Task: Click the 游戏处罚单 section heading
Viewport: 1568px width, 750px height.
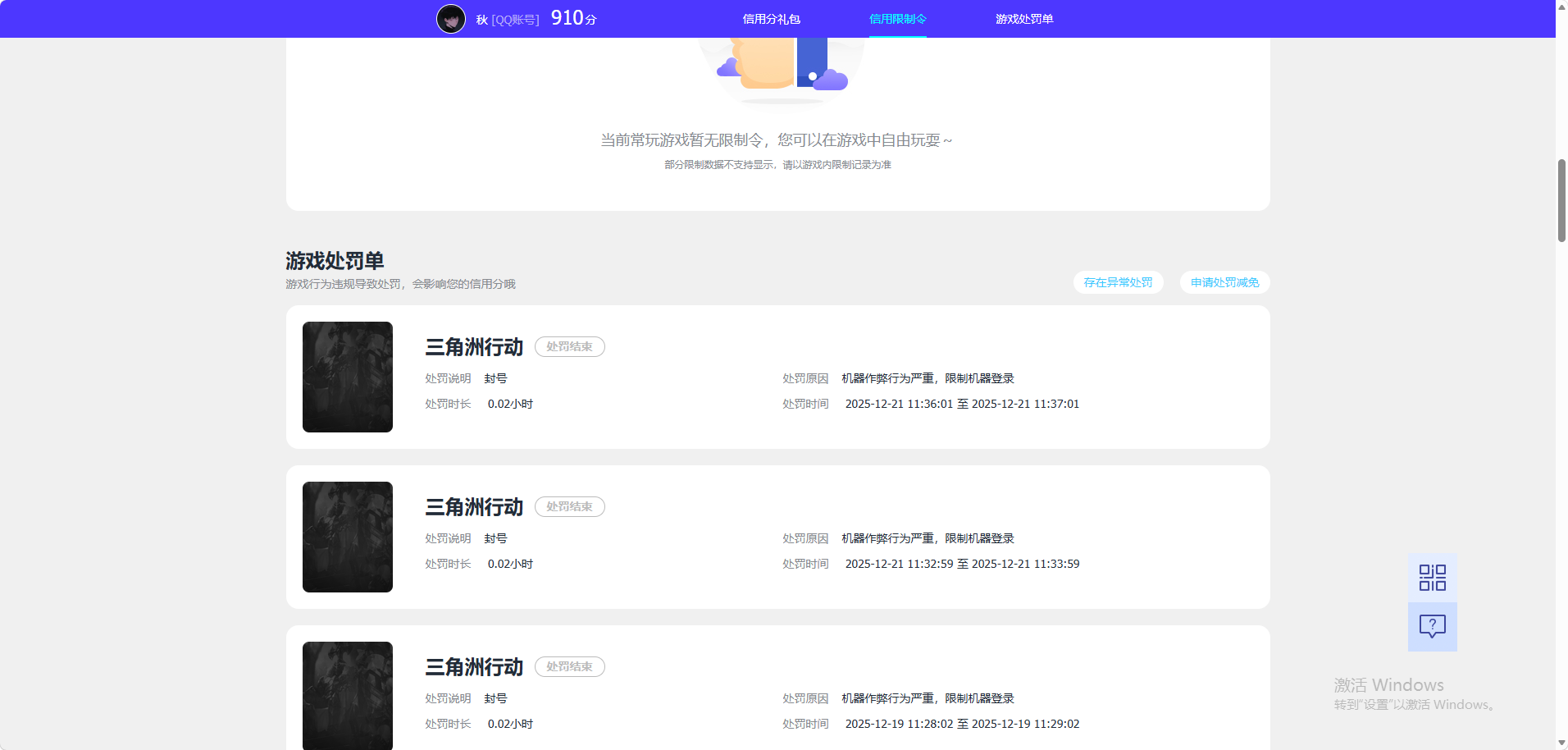Action: (335, 261)
